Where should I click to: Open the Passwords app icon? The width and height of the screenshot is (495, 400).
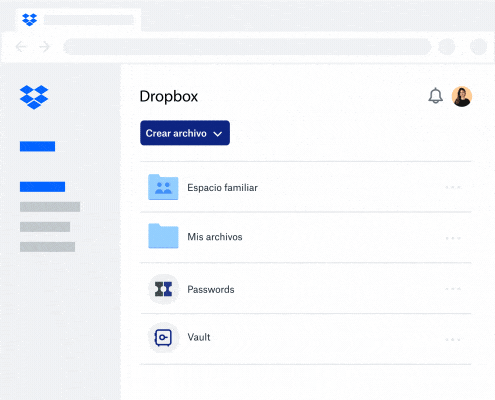[163, 289]
